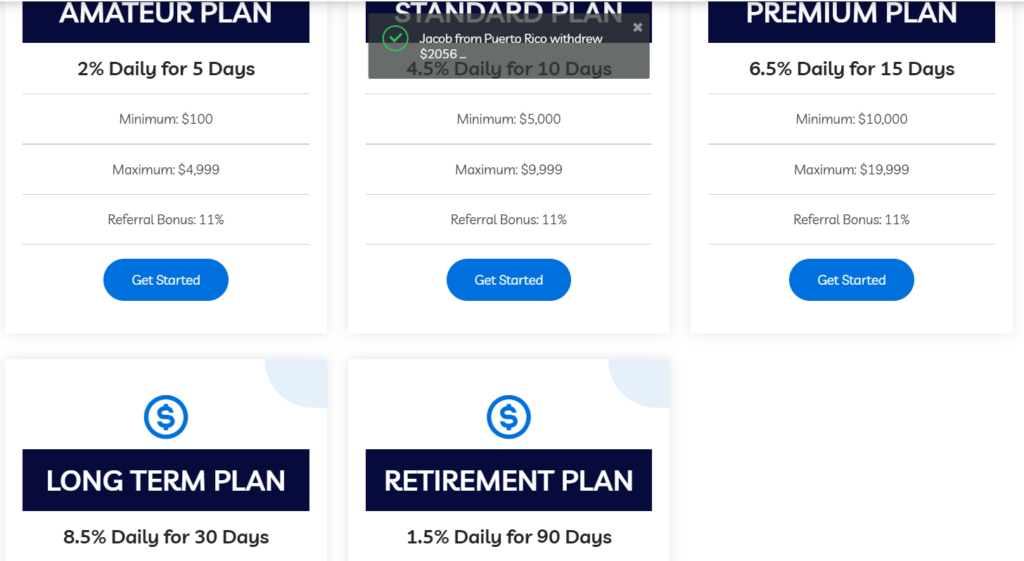This screenshot has height=561, width=1024.
Task: Click the 8.5% Daily for 30 Days text
Action: [166, 537]
